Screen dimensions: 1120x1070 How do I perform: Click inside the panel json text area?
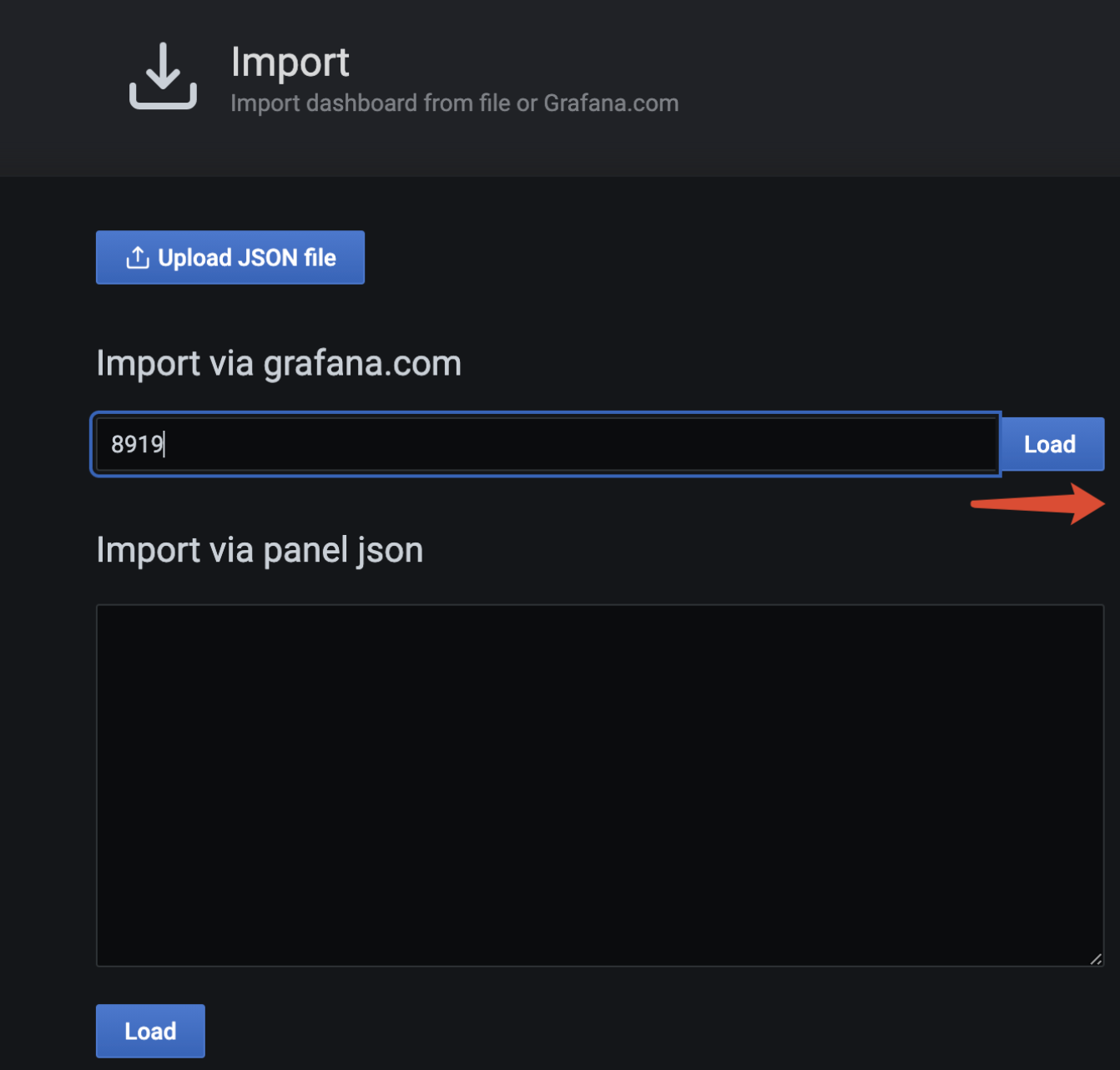pyautogui.click(x=600, y=785)
